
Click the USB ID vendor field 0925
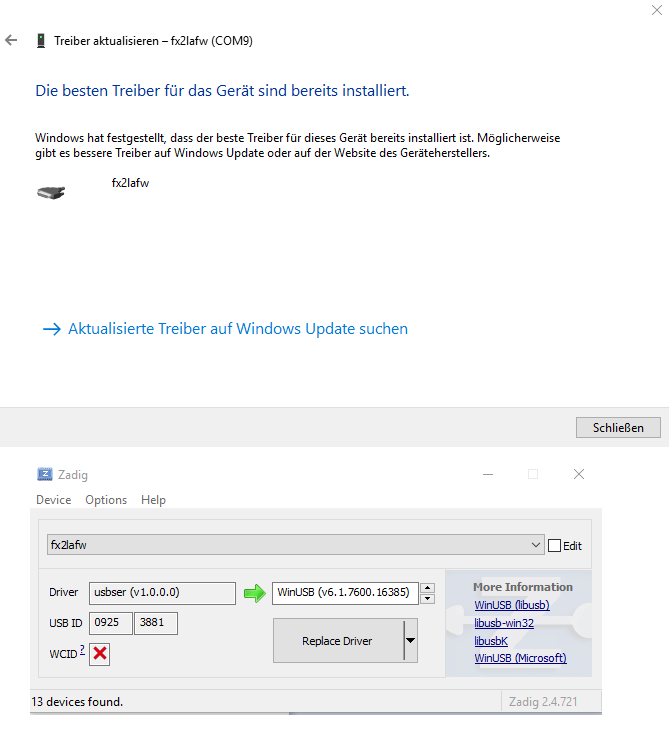(x=111, y=623)
